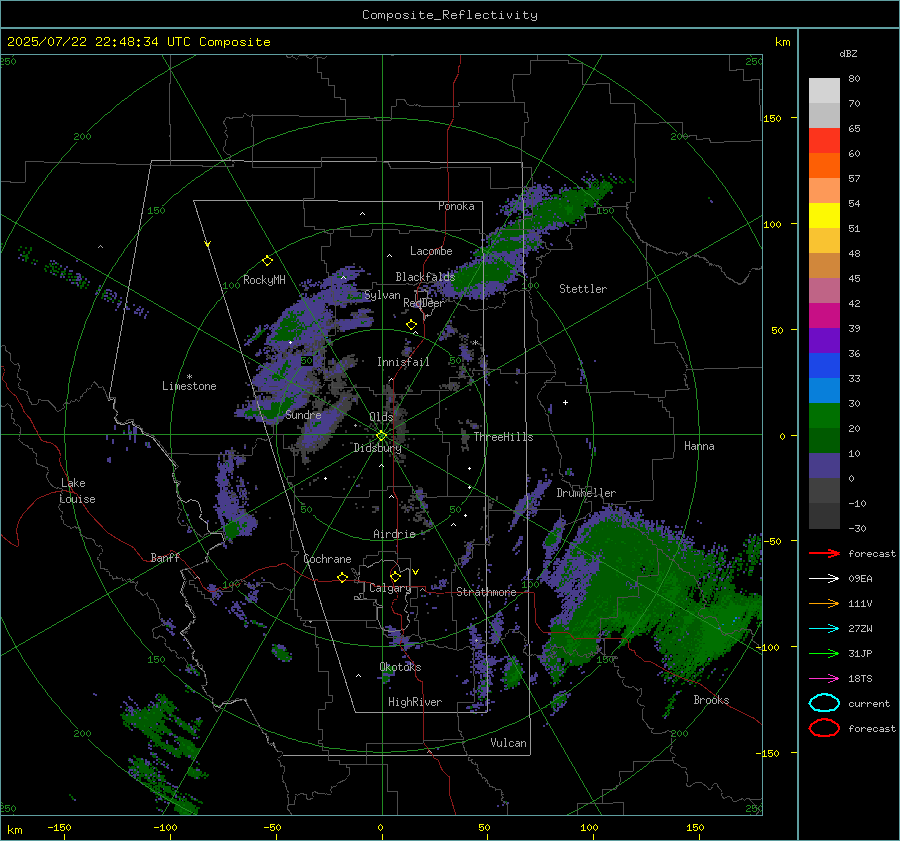This screenshot has height=841, width=900.
Task: Click the yellow diamond marker near RedDeer
Action: pyautogui.click(x=411, y=325)
